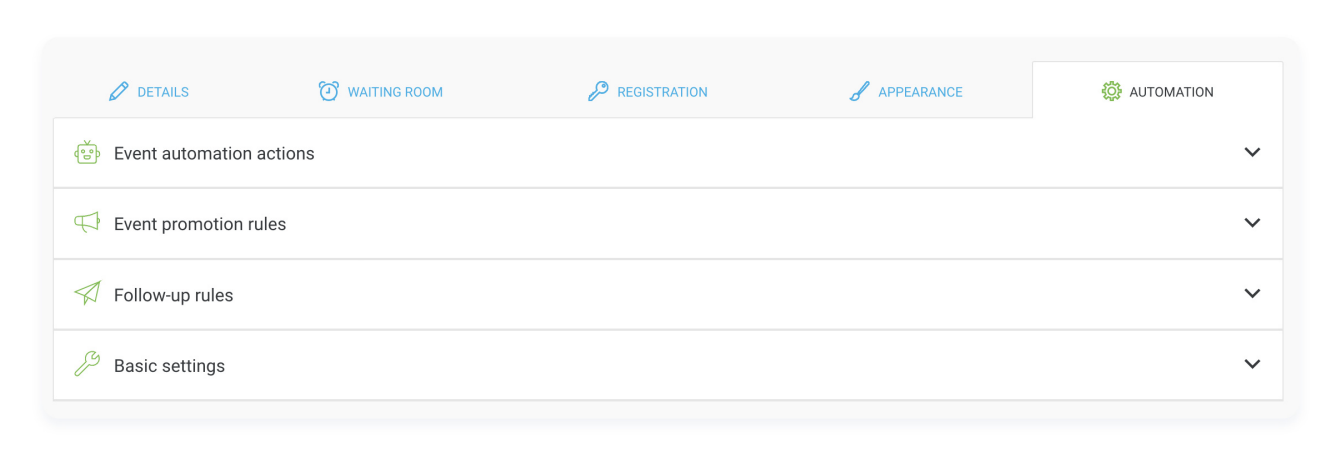Expand Basic settings chevron arrow
The image size is (1324, 472).
pyautogui.click(x=1252, y=365)
